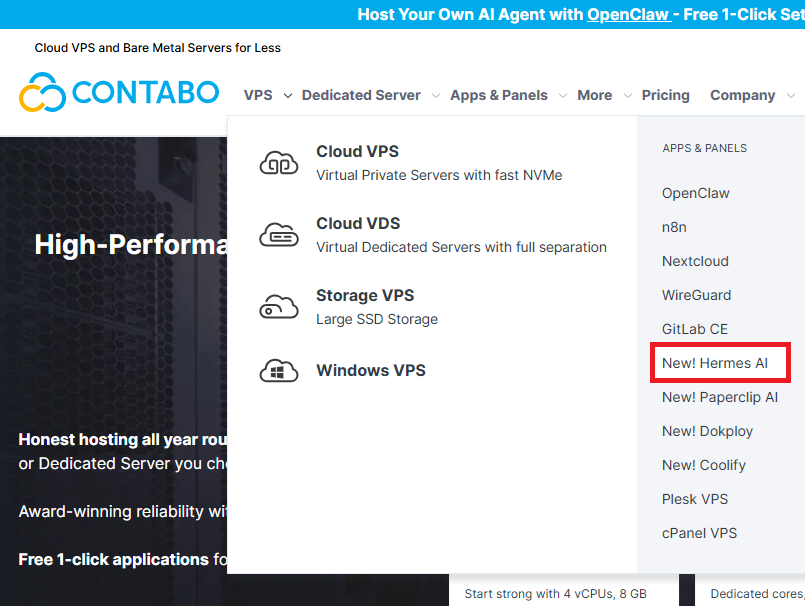Screen dimensions: 805x606
Task: Open the n8n app link
Action: click(674, 227)
